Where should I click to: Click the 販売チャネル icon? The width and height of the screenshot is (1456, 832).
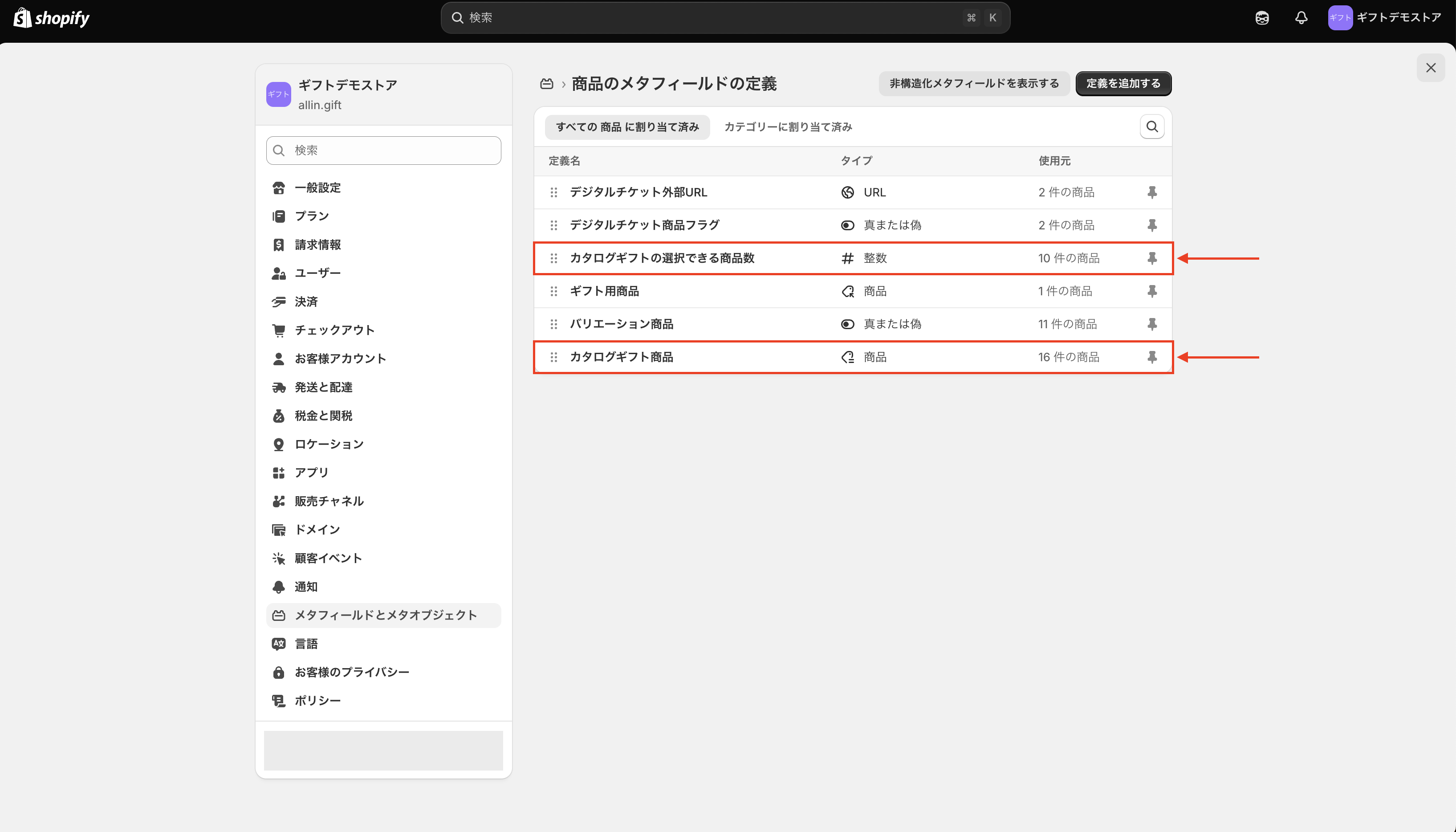coord(278,501)
